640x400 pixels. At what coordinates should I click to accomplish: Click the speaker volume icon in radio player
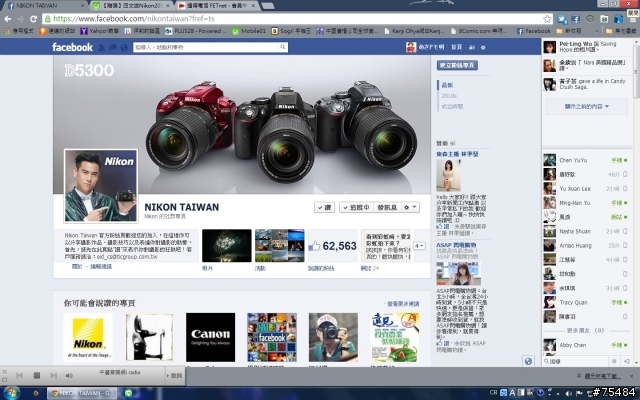[x=69, y=375]
